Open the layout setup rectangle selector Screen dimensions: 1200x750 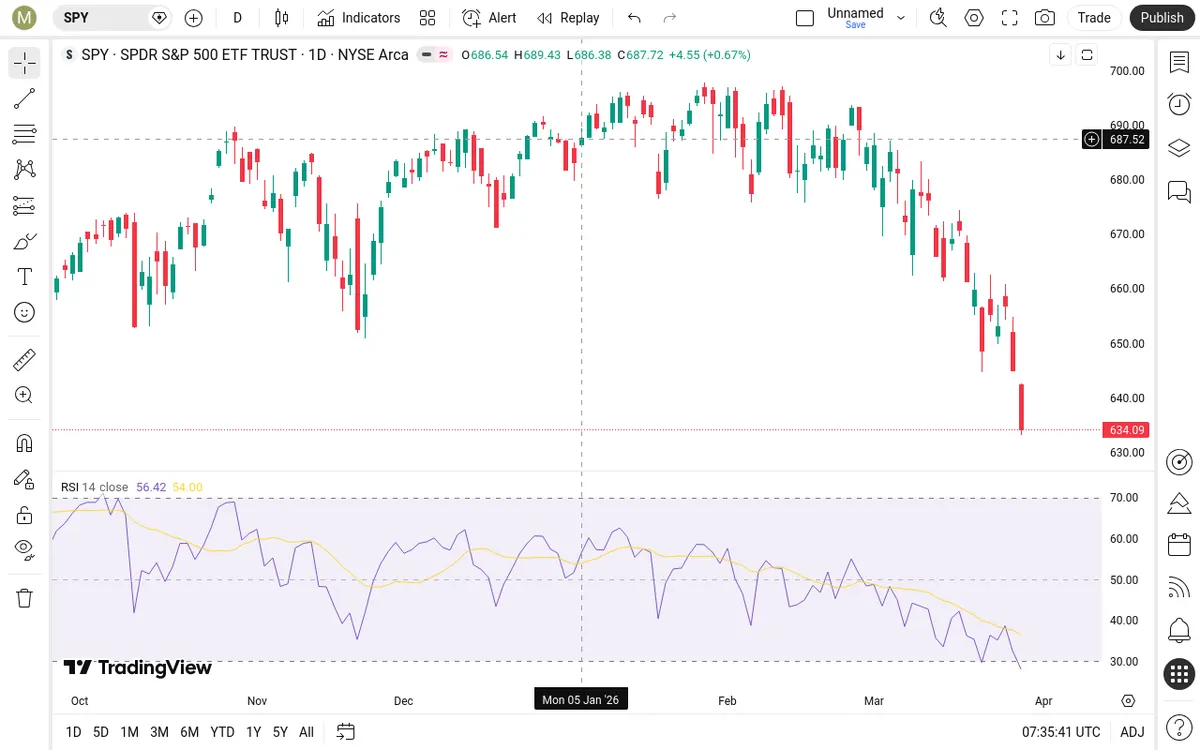[x=805, y=18]
